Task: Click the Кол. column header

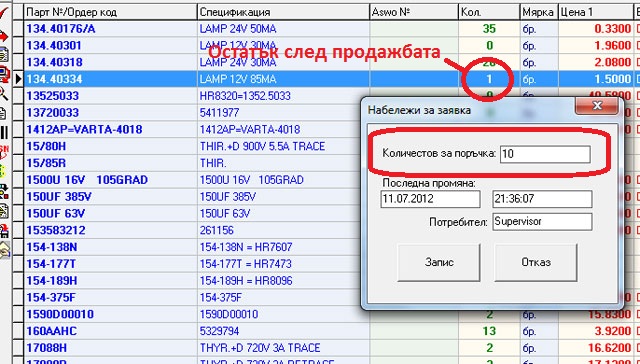Action: pyautogui.click(x=489, y=12)
